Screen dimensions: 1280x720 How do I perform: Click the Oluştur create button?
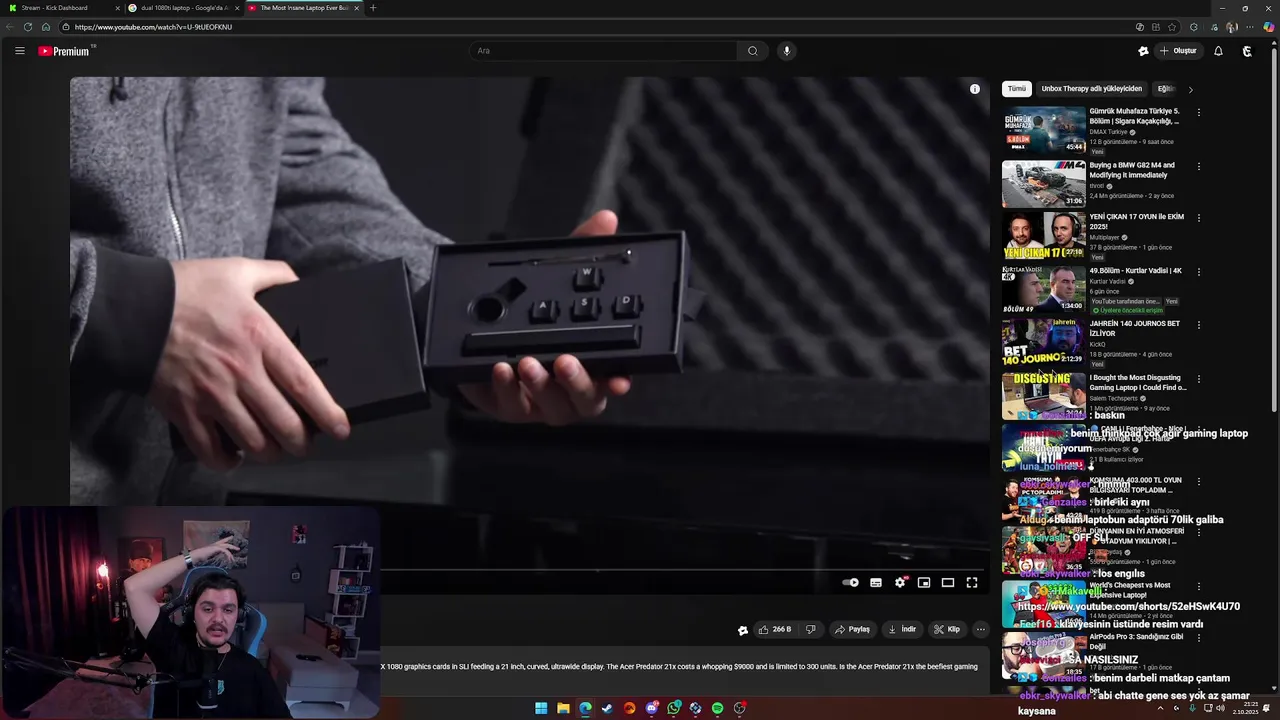pos(1178,51)
